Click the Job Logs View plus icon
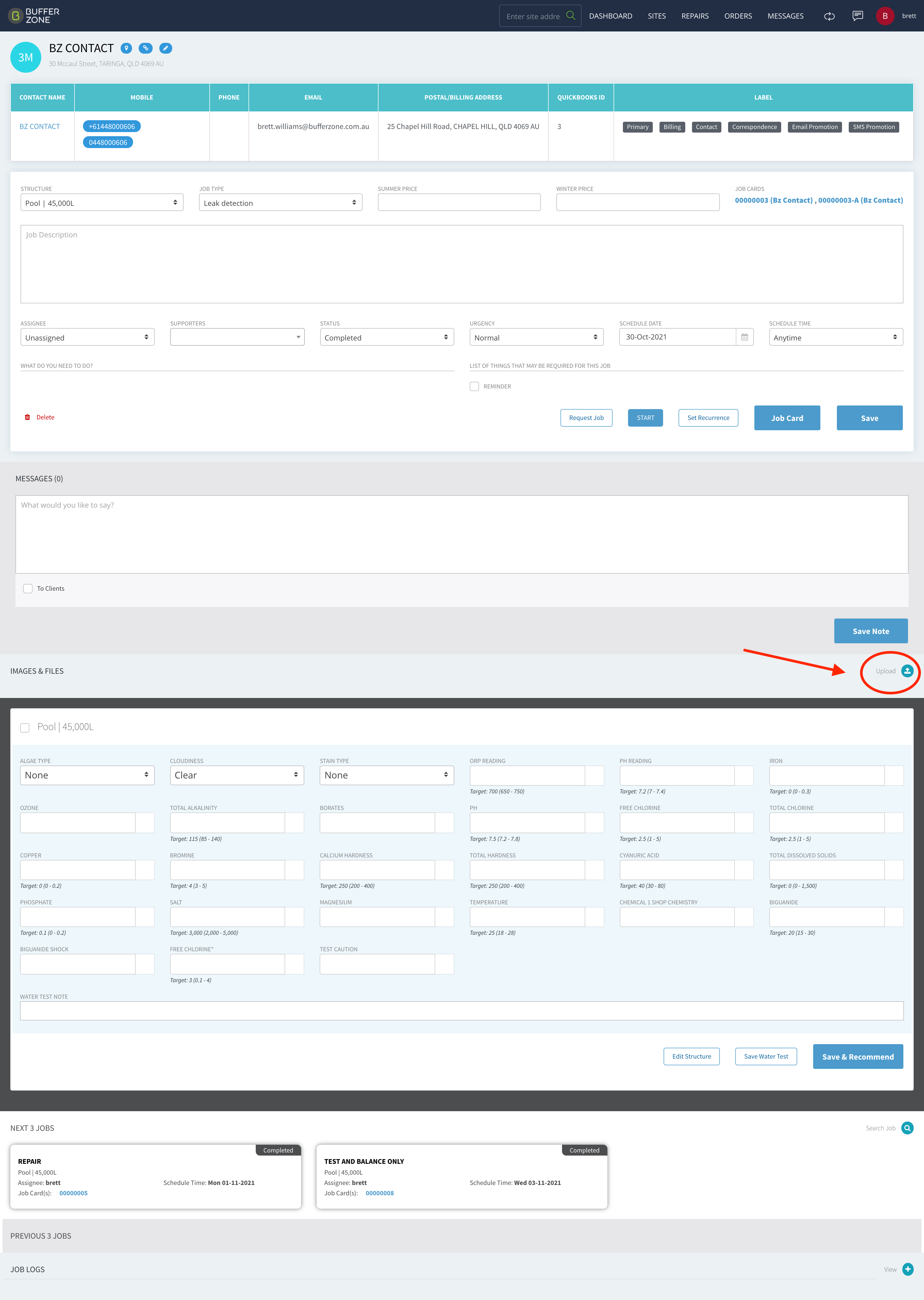924x1300 pixels. (x=908, y=1269)
